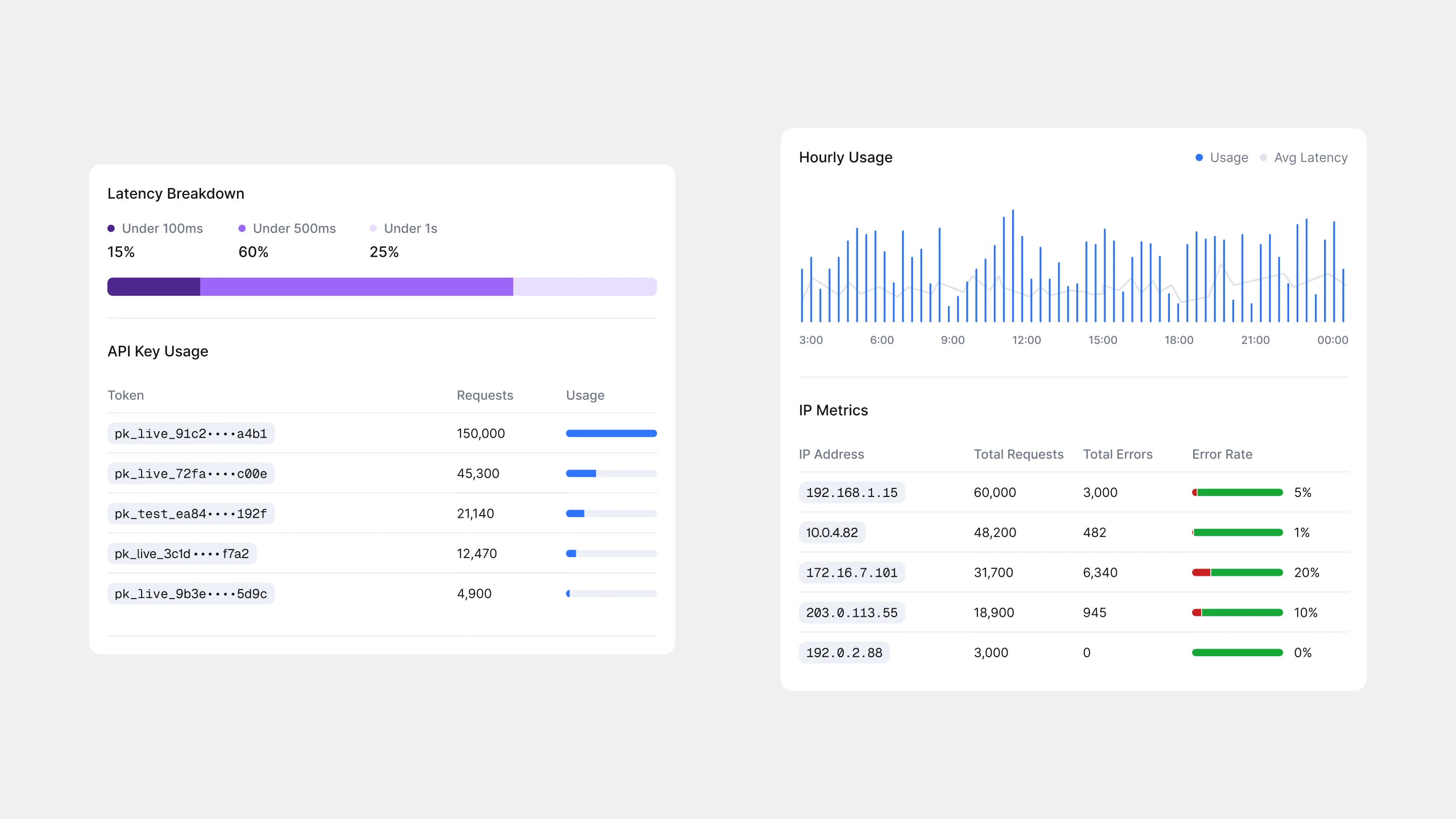Click the usage bar for 21,140 requests

coord(612,514)
